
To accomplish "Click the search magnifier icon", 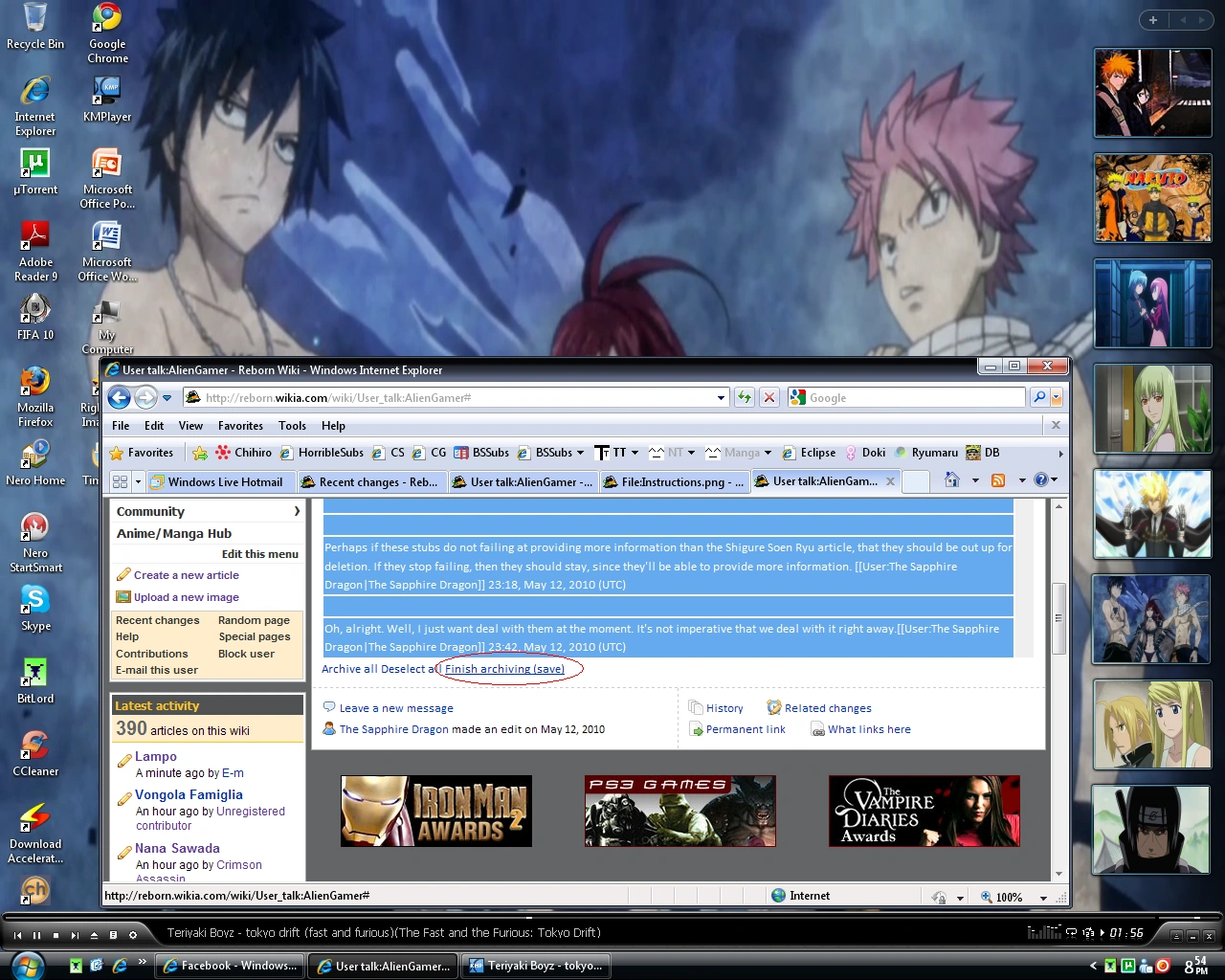I will [1038, 397].
